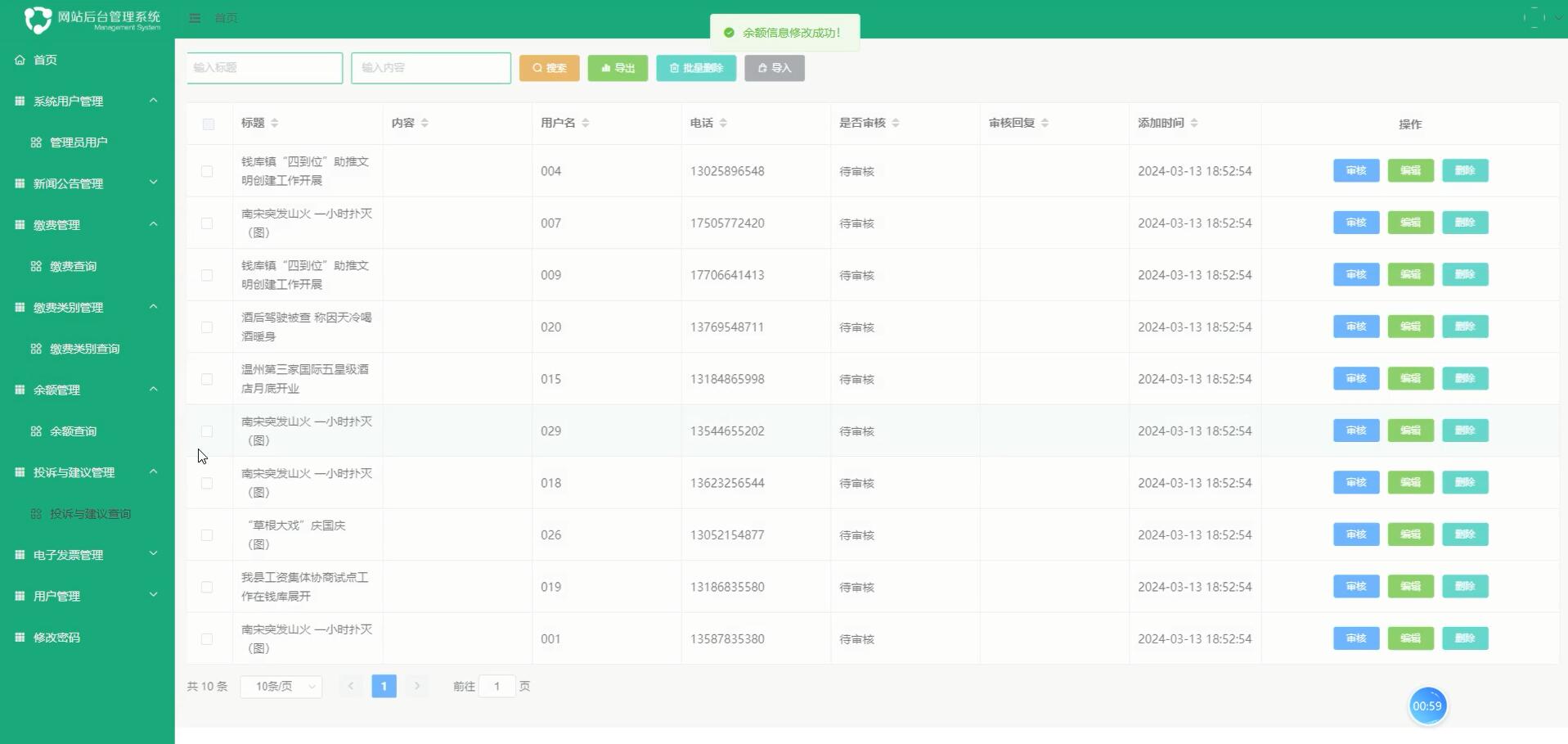The height and width of the screenshot is (744, 1568).
Task: Check the row for user 020
Action: pos(207,327)
